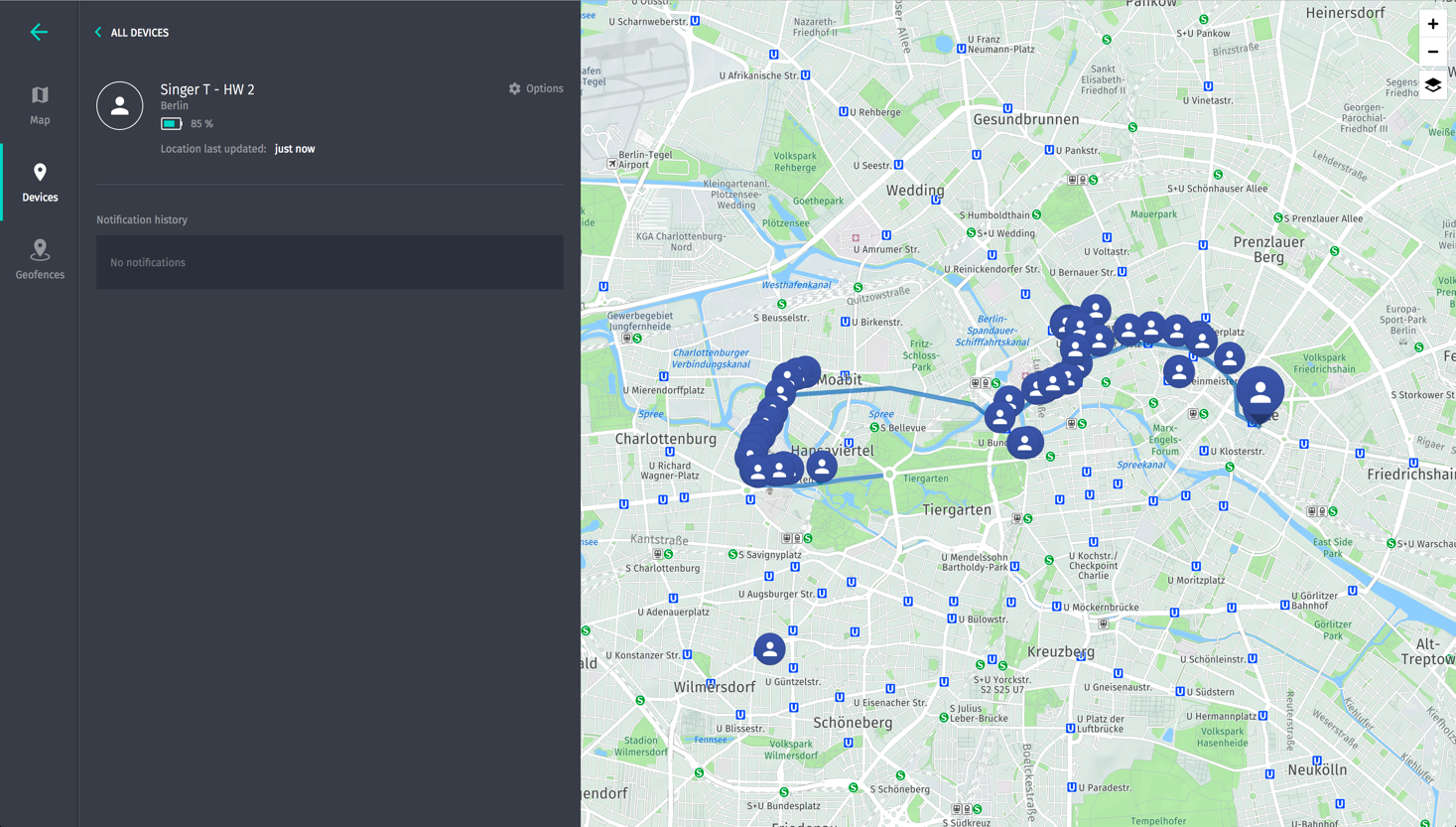
Task: Click the just now update timestamp
Action: 295,149
